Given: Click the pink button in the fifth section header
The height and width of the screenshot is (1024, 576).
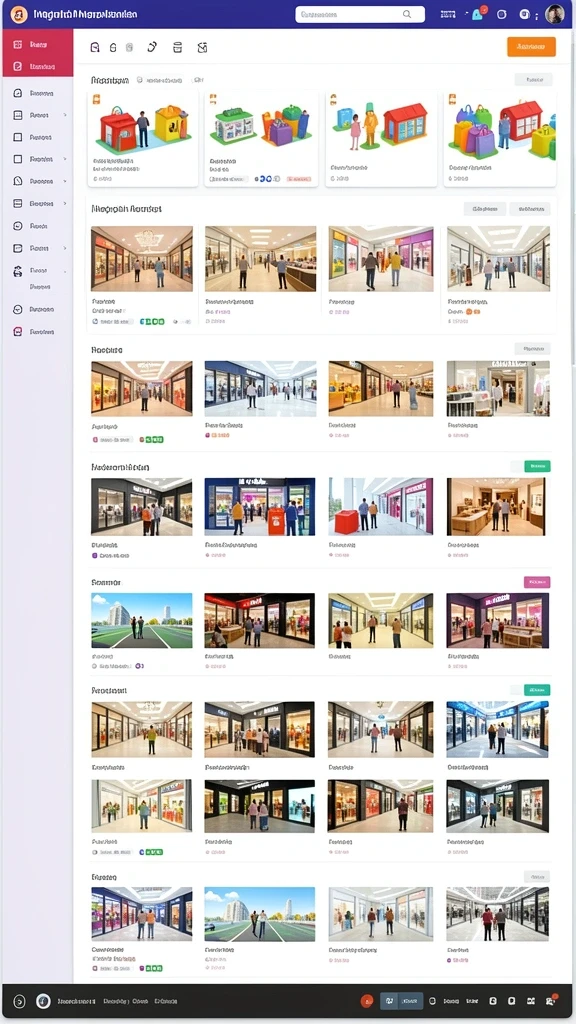Looking at the screenshot, I should (537, 582).
